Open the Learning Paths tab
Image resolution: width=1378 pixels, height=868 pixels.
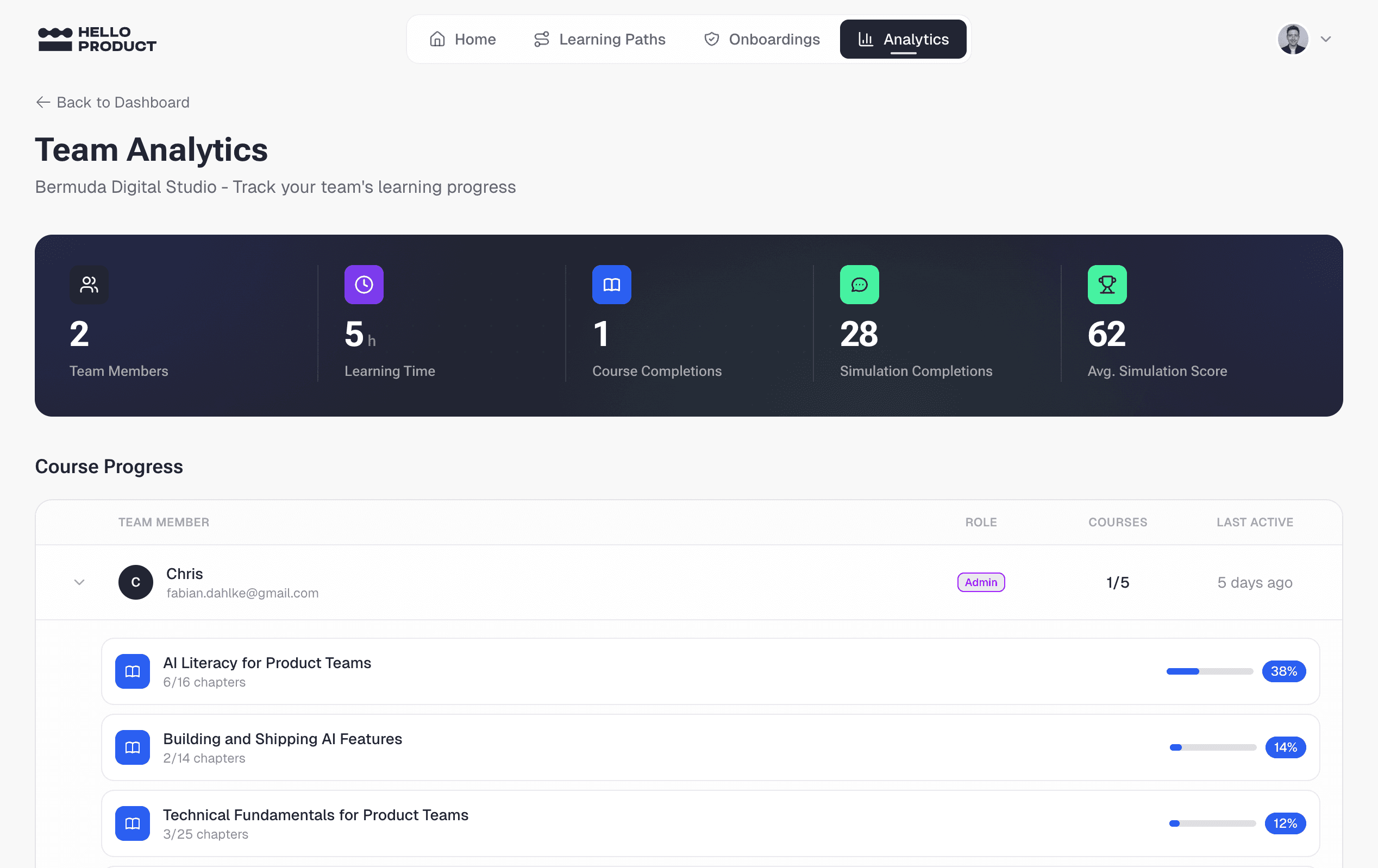pyautogui.click(x=599, y=39)
